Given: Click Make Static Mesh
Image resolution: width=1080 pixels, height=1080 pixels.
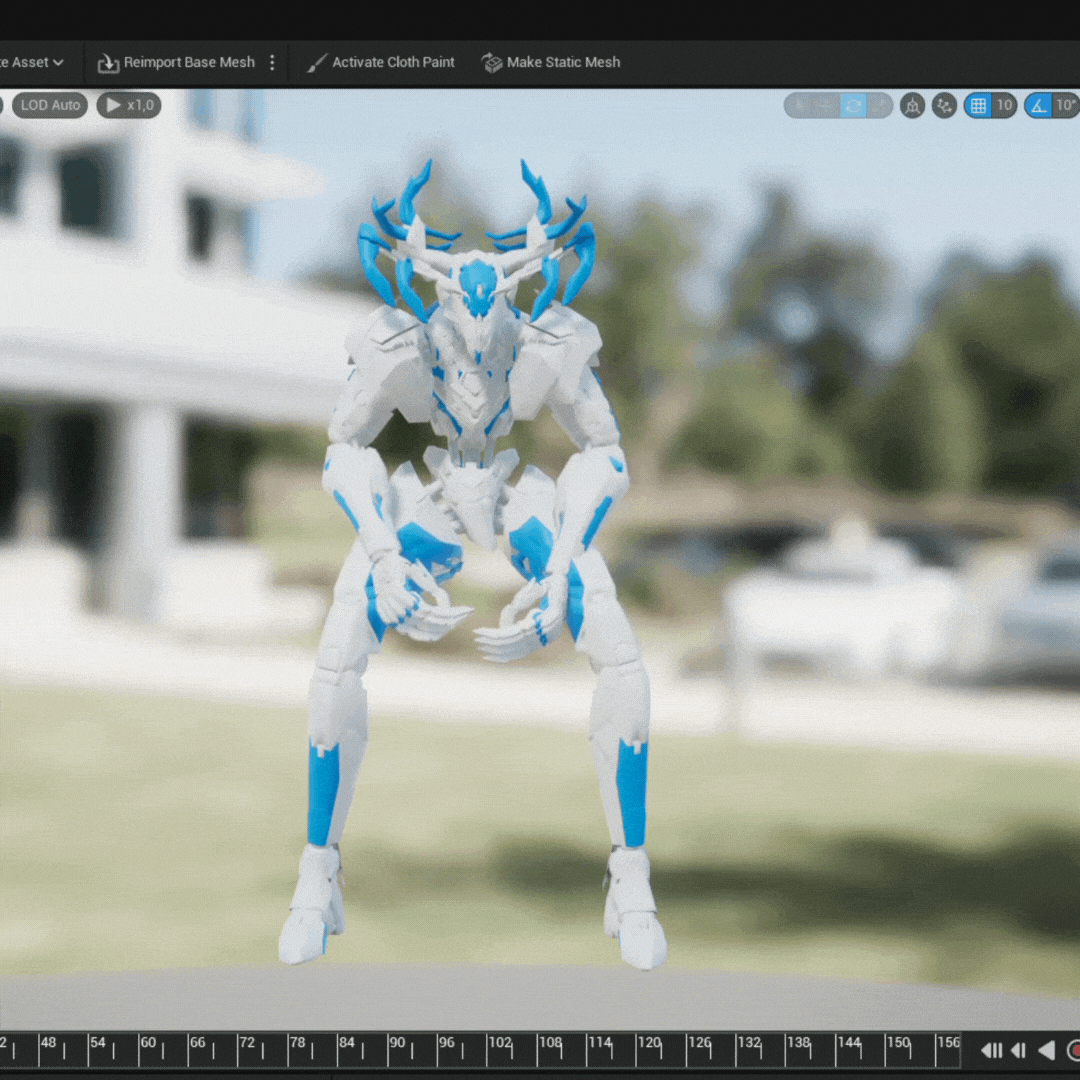Looking at the screenshot, I should (x=551, y=62).
